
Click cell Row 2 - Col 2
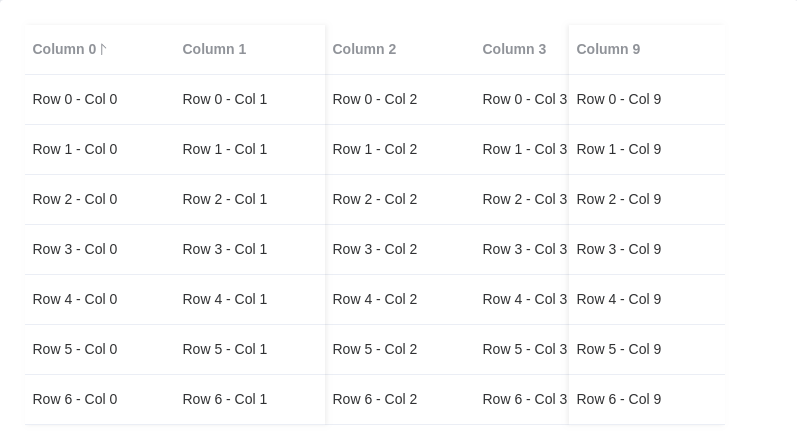click(375, 199)
